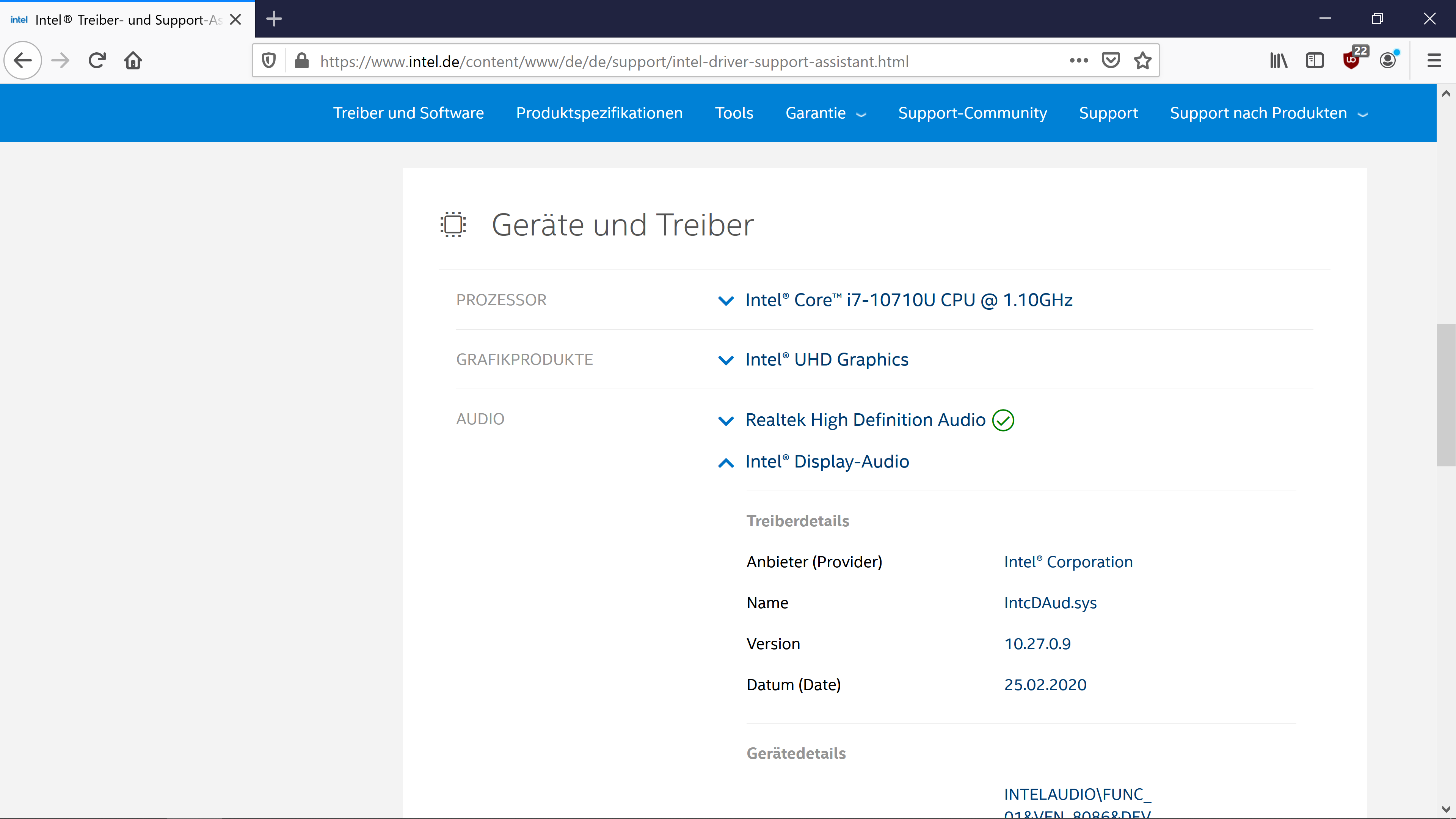Save page to Pocket icon
Image resolution: width=1456 pixels, height=819 pixels.
[x=1111, y=61]
